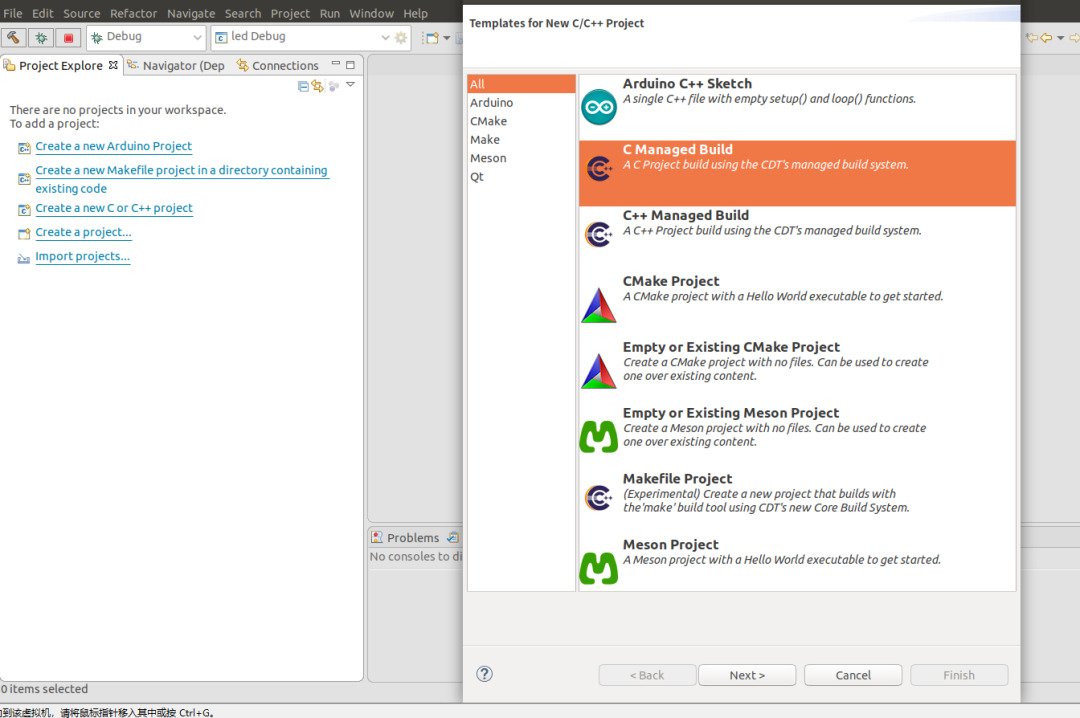The width and height of the screenshot is (1080, 718).
Task: Click 'Create a new Arduino Project' link
Action: tap(114, 146)
